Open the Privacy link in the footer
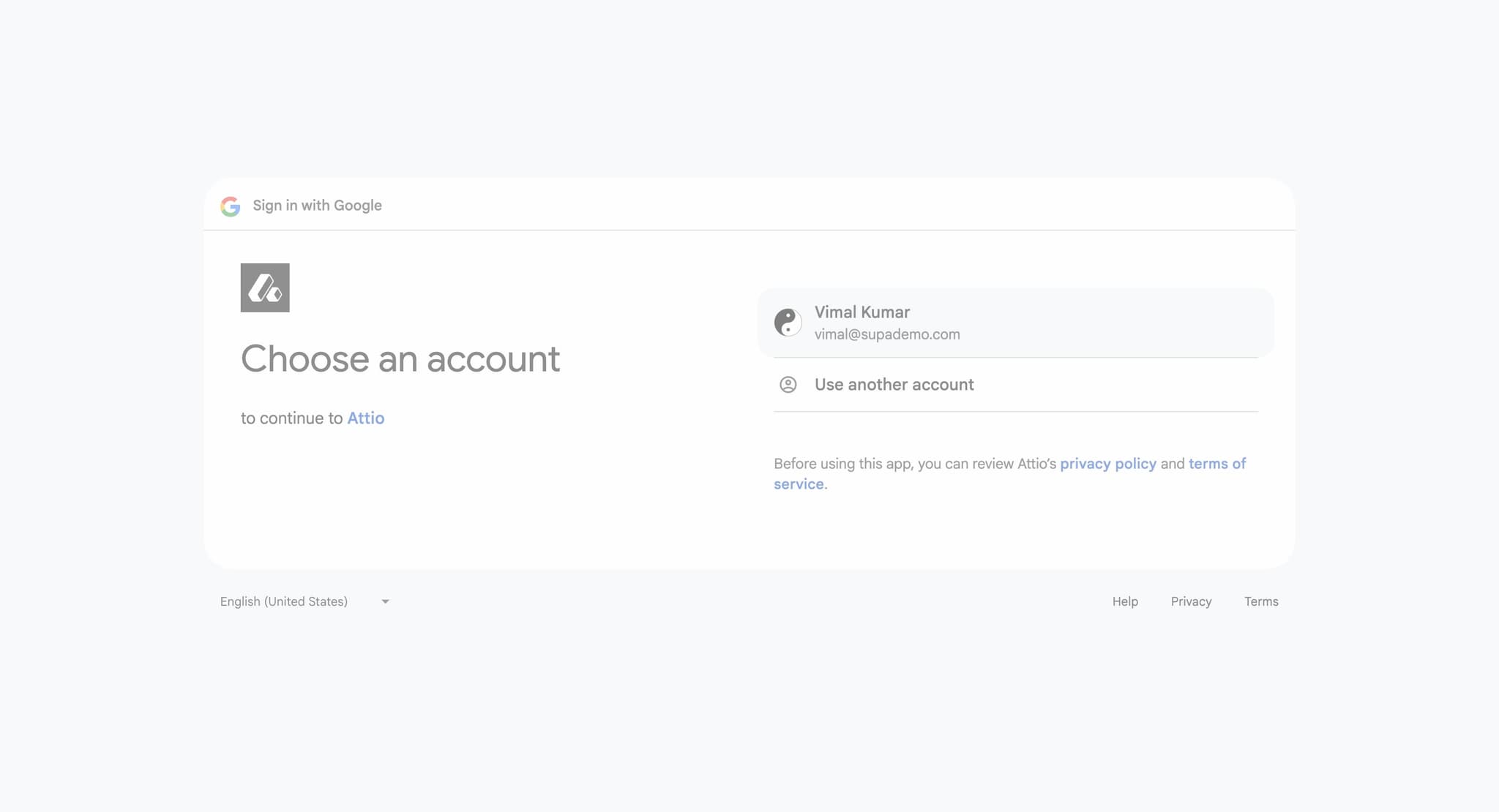1499x812 pixels. pyautogui.click(x=1192, y=601)
